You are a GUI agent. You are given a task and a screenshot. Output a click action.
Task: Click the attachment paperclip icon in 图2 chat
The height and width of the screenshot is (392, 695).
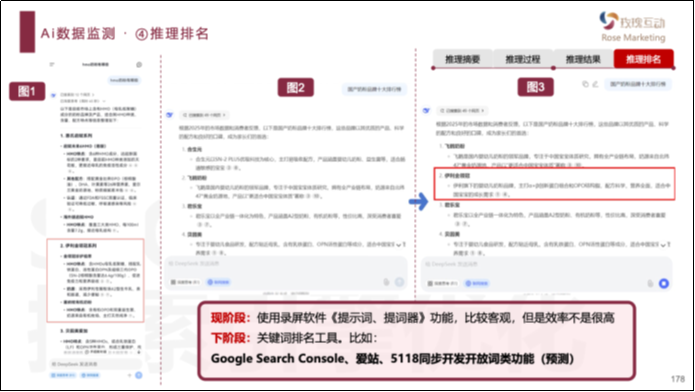(386, 282)
